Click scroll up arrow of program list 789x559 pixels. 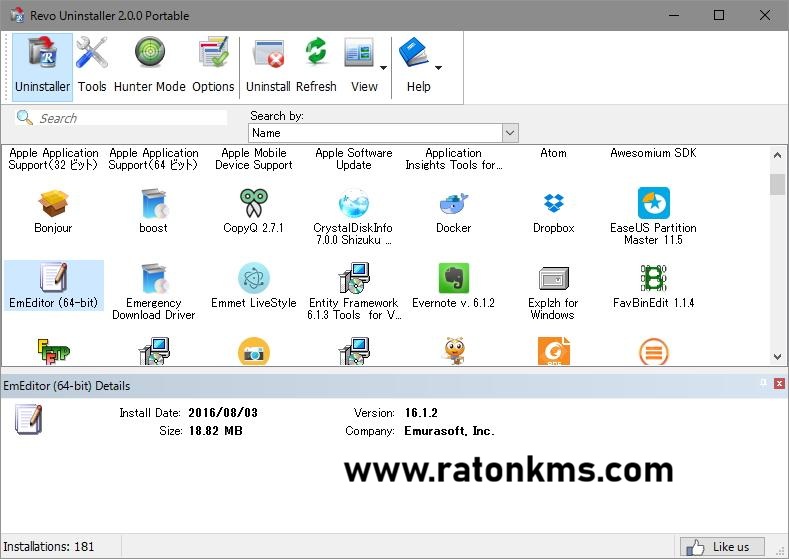point(777,155)
